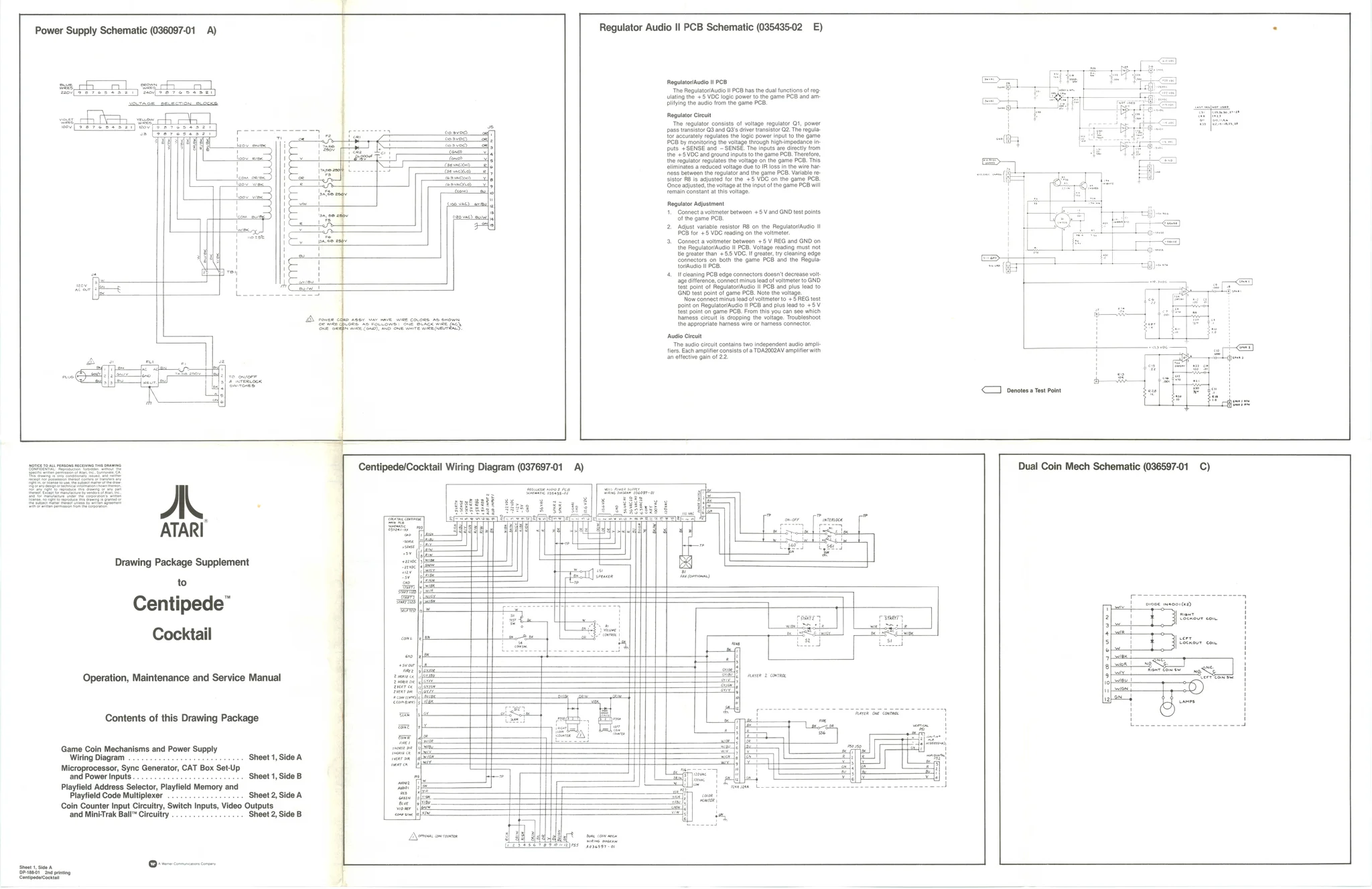Click the title "Regulator Audio II PCB Schematic"
The width and height of the screenshot is (1372, 889).
(710, 27)
